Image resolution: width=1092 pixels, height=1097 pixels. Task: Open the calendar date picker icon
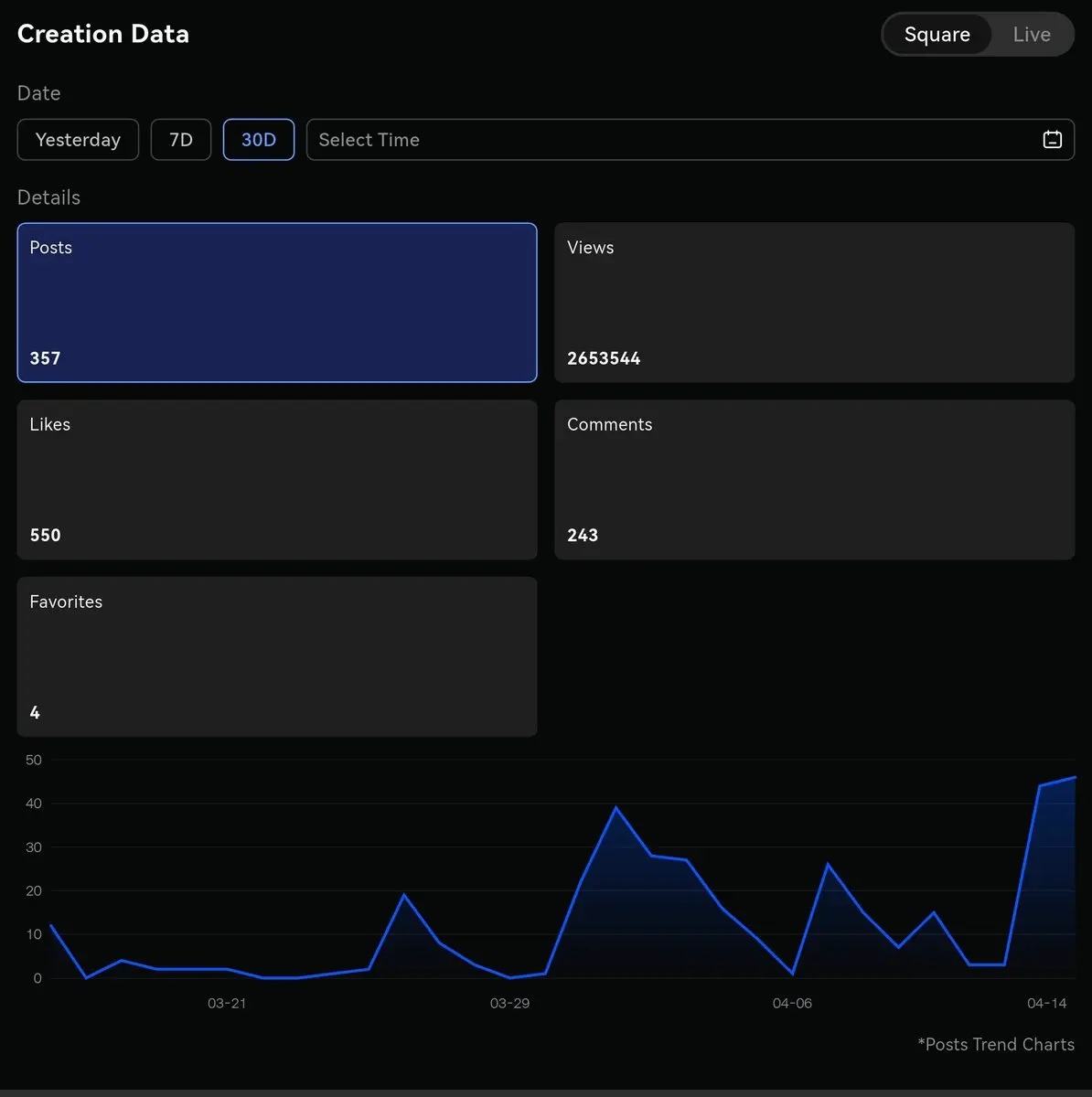pyautogui.click(x=1052, y=140)
